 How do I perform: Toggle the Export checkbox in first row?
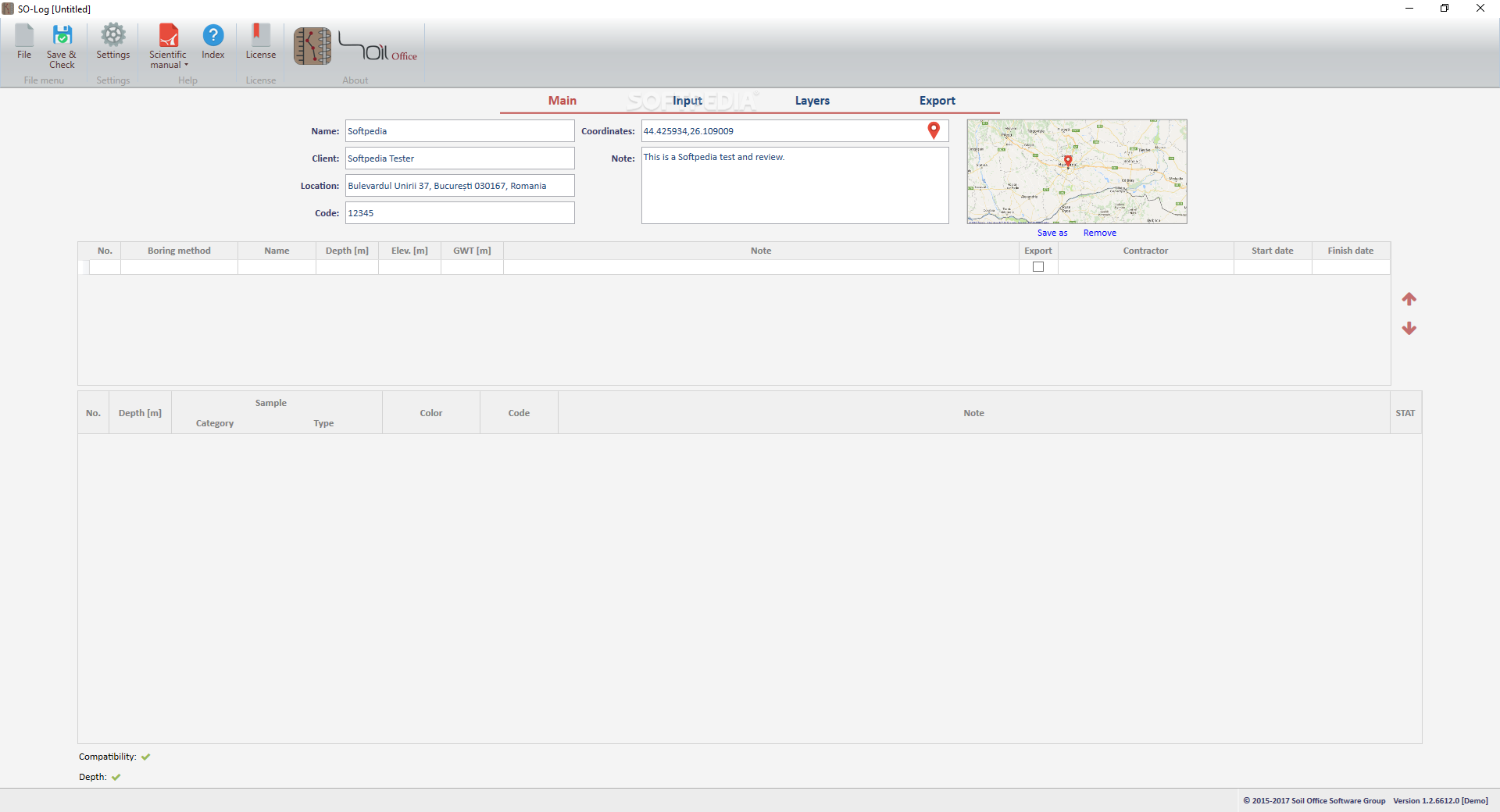click(x=1038, y=267)
